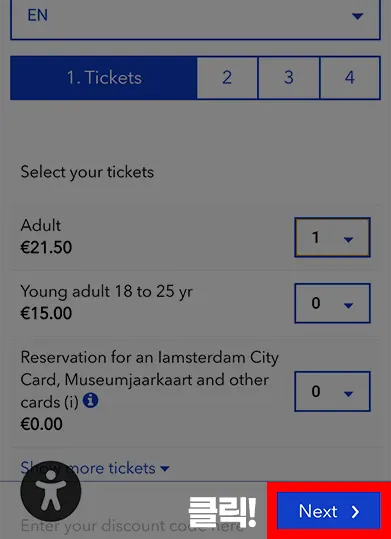The image size is (391, 539).
Task: Open the accessibility widget icon
Action: point(51,491)
